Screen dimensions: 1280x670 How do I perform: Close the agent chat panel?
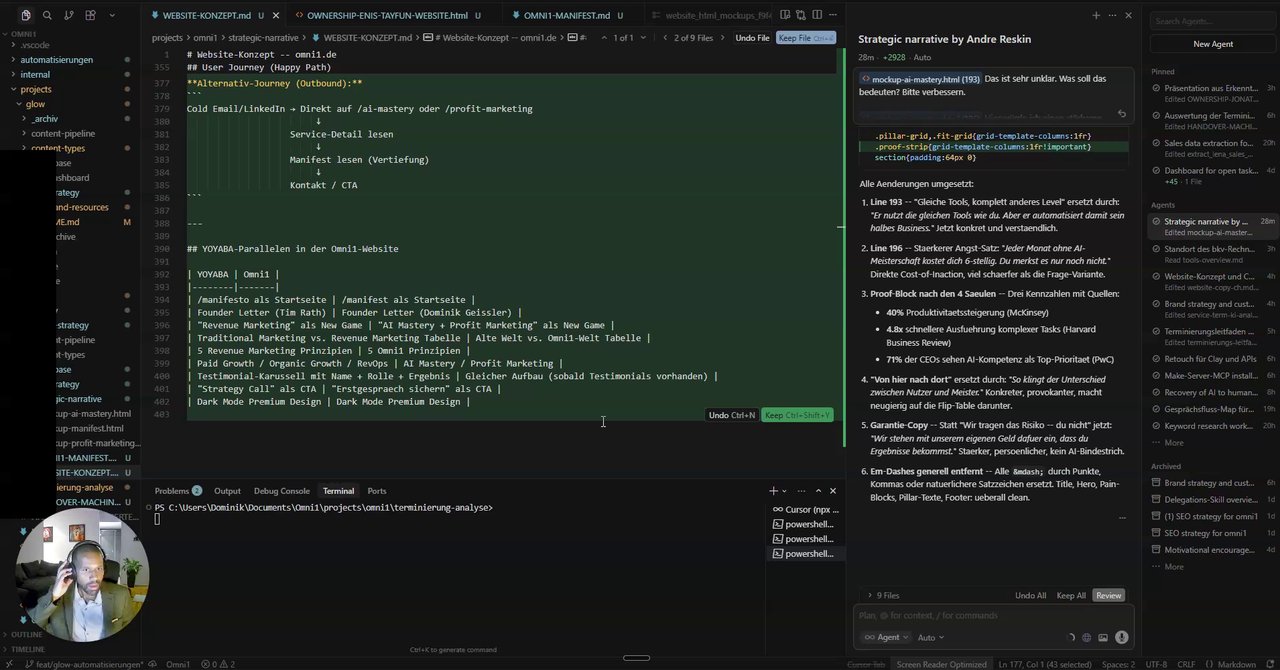(1129, 16)
